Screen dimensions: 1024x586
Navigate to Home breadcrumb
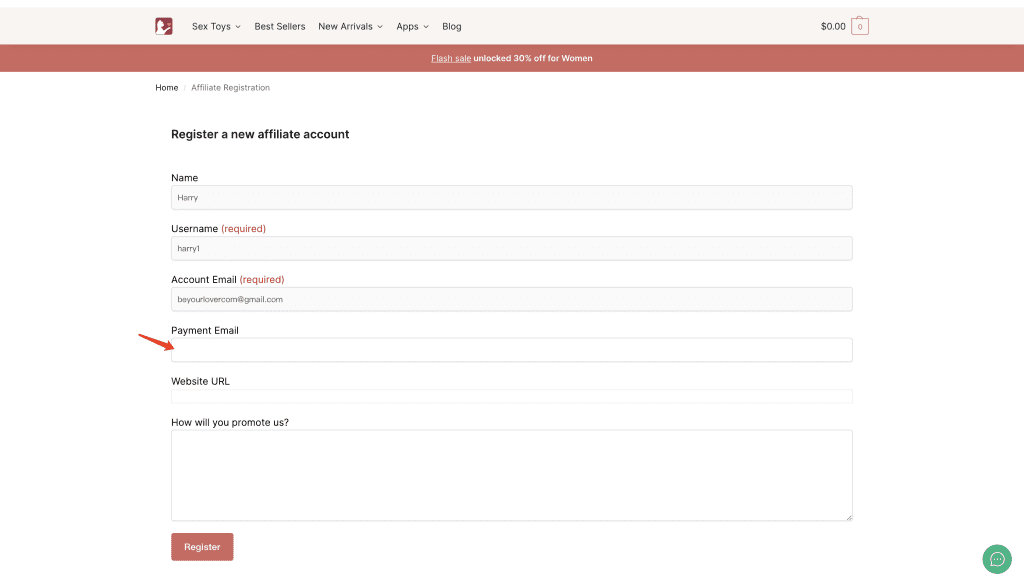[166, 88]
